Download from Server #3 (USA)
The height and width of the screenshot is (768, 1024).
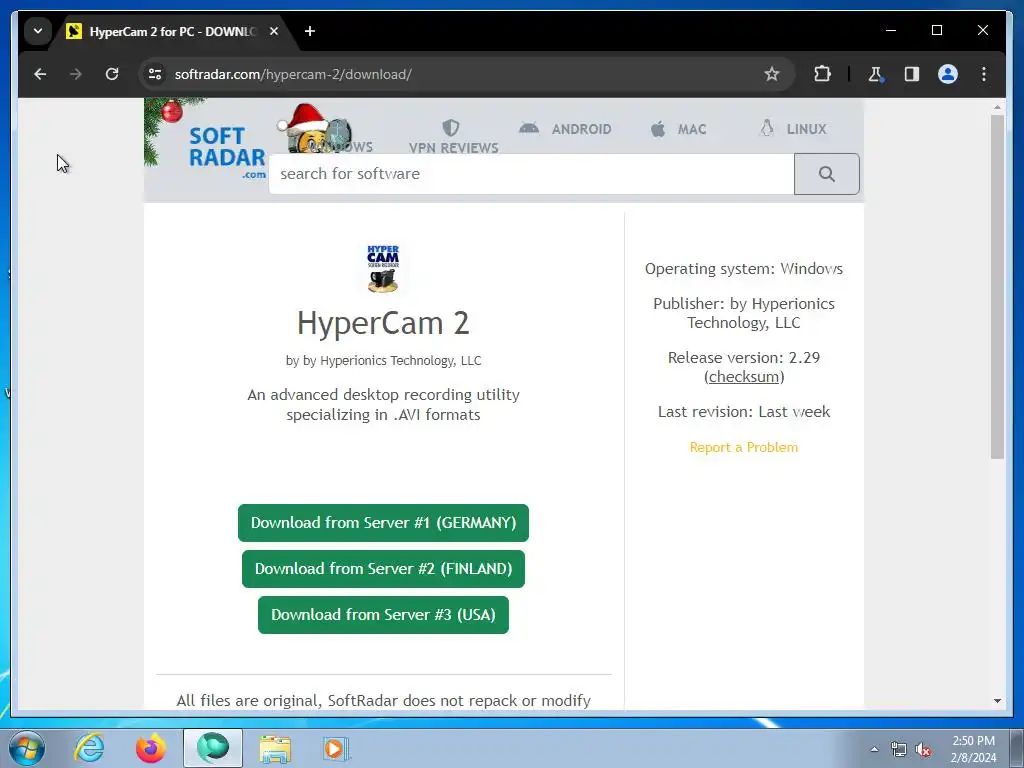tap(383, 615)
